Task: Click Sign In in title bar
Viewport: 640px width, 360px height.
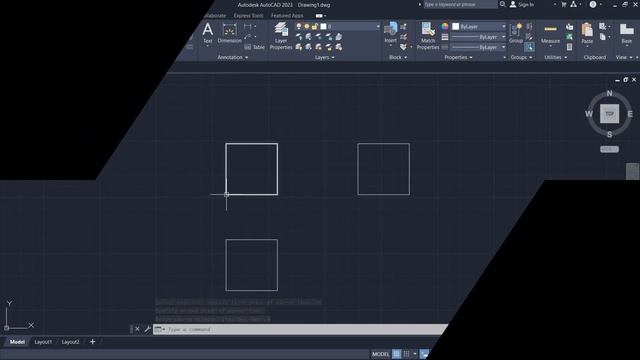Action: (x=522, y=4)
